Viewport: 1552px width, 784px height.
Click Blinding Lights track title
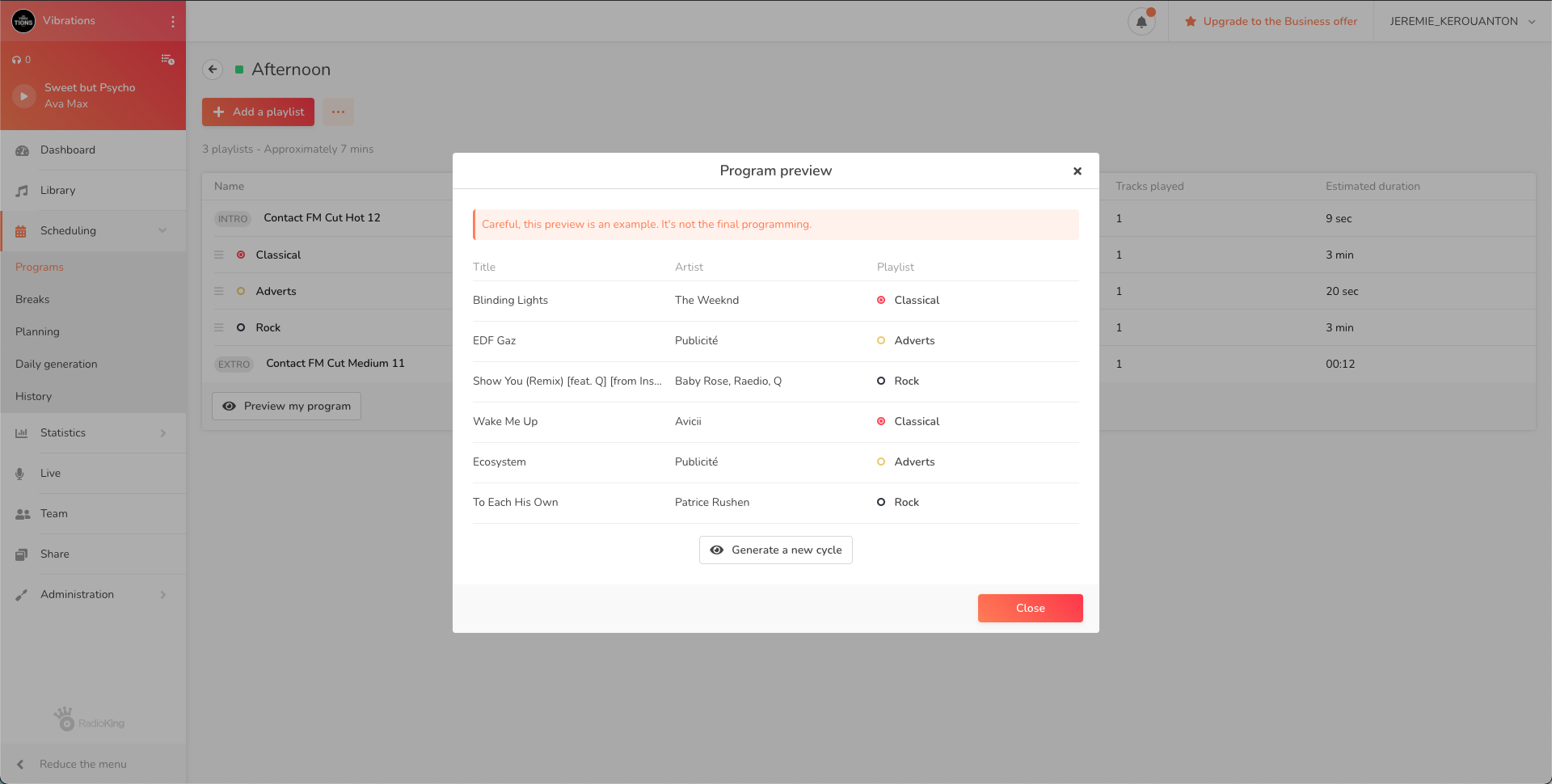510,300
